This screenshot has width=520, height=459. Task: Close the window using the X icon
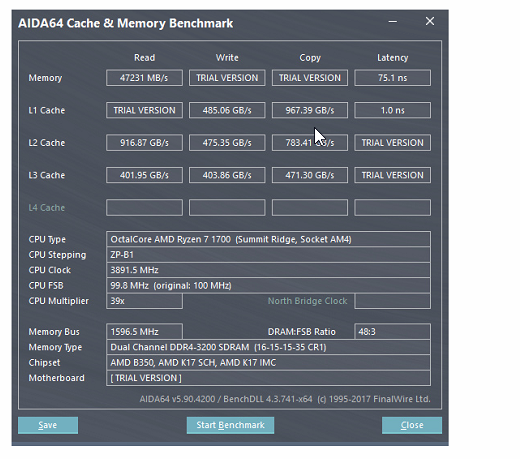click(x=430, y=21)
